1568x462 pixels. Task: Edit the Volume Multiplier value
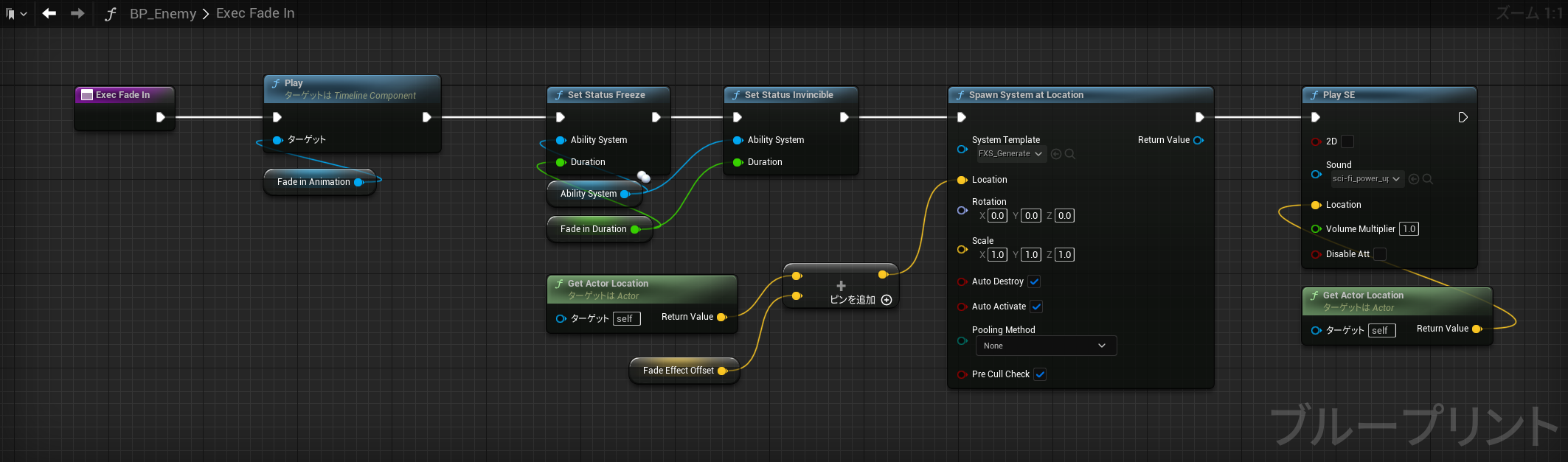click(x=1409, y=229)
